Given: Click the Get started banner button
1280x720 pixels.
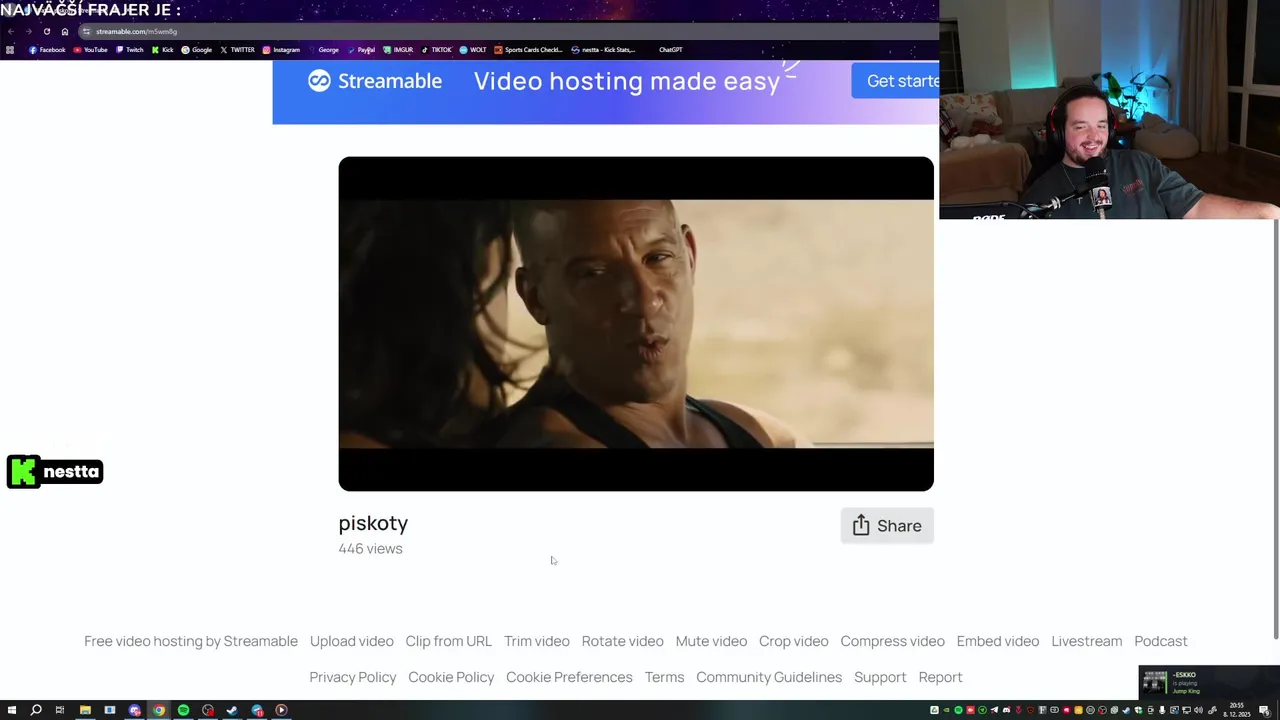Looking at the screenshot, I should point(897,81).
